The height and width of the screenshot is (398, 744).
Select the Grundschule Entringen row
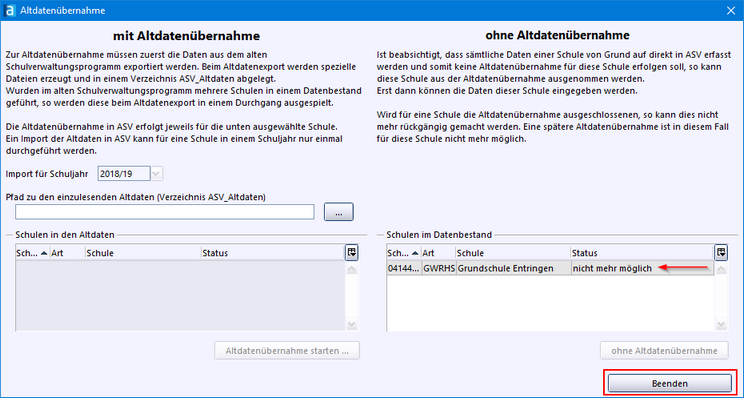(550, 268)
